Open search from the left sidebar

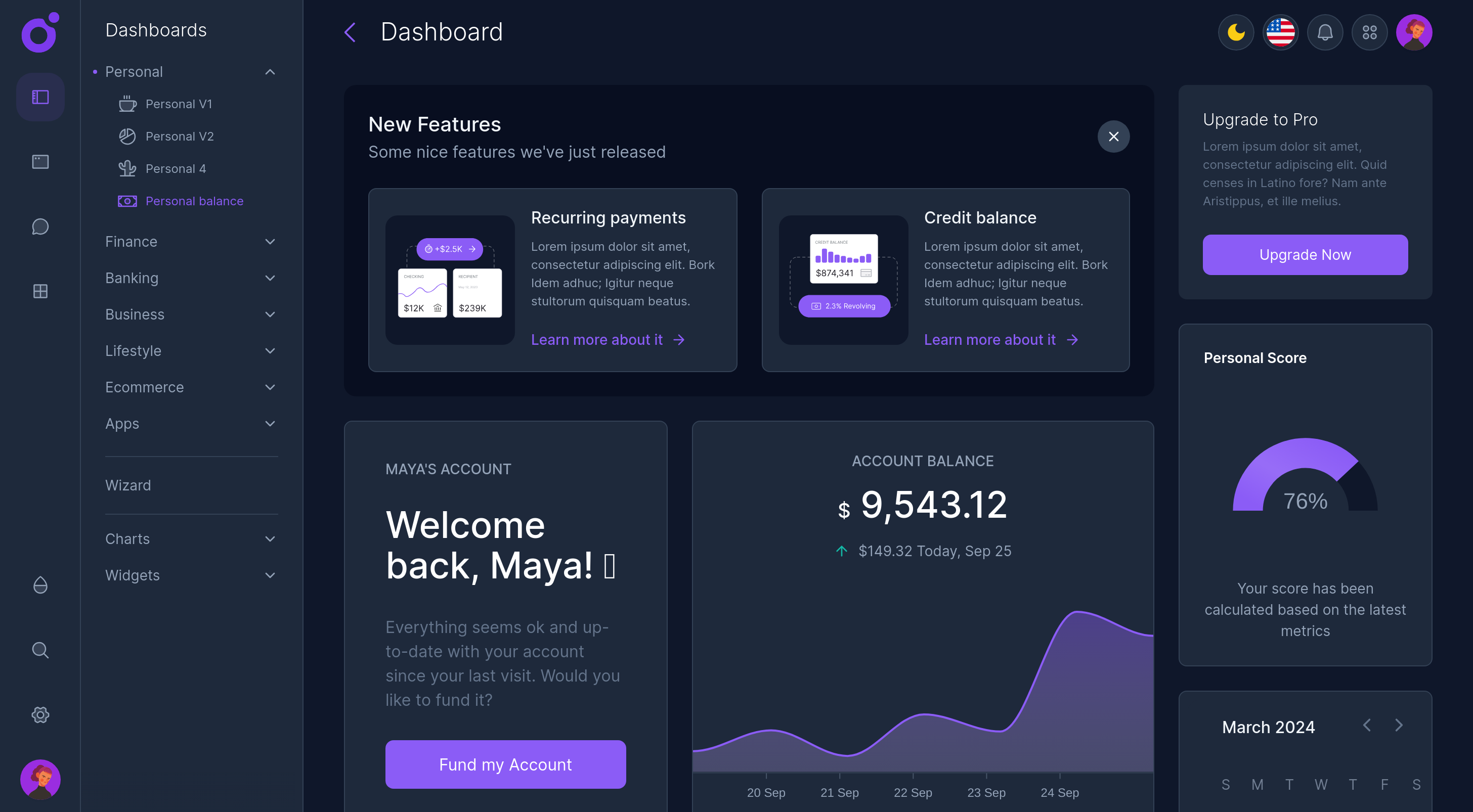point(40,650)
